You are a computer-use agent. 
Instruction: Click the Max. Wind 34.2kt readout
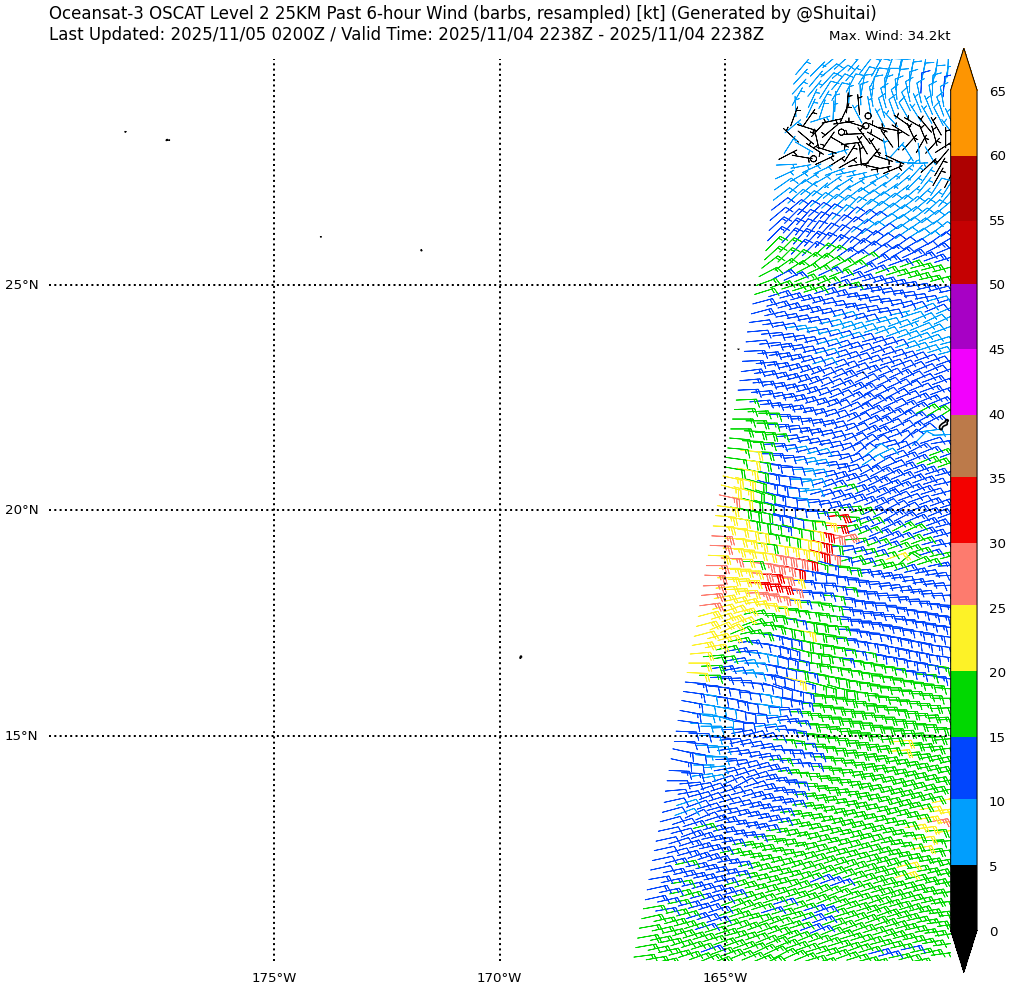point(889,36)
